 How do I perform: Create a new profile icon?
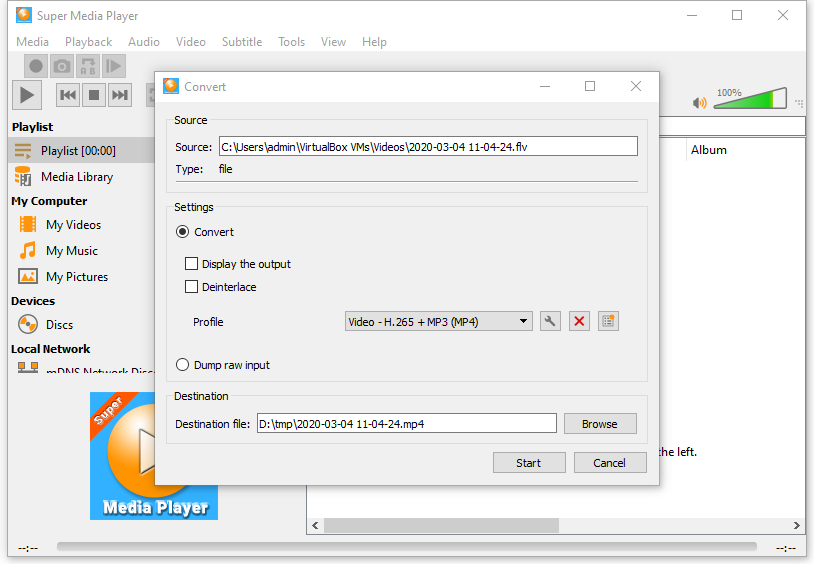point(608,321)
